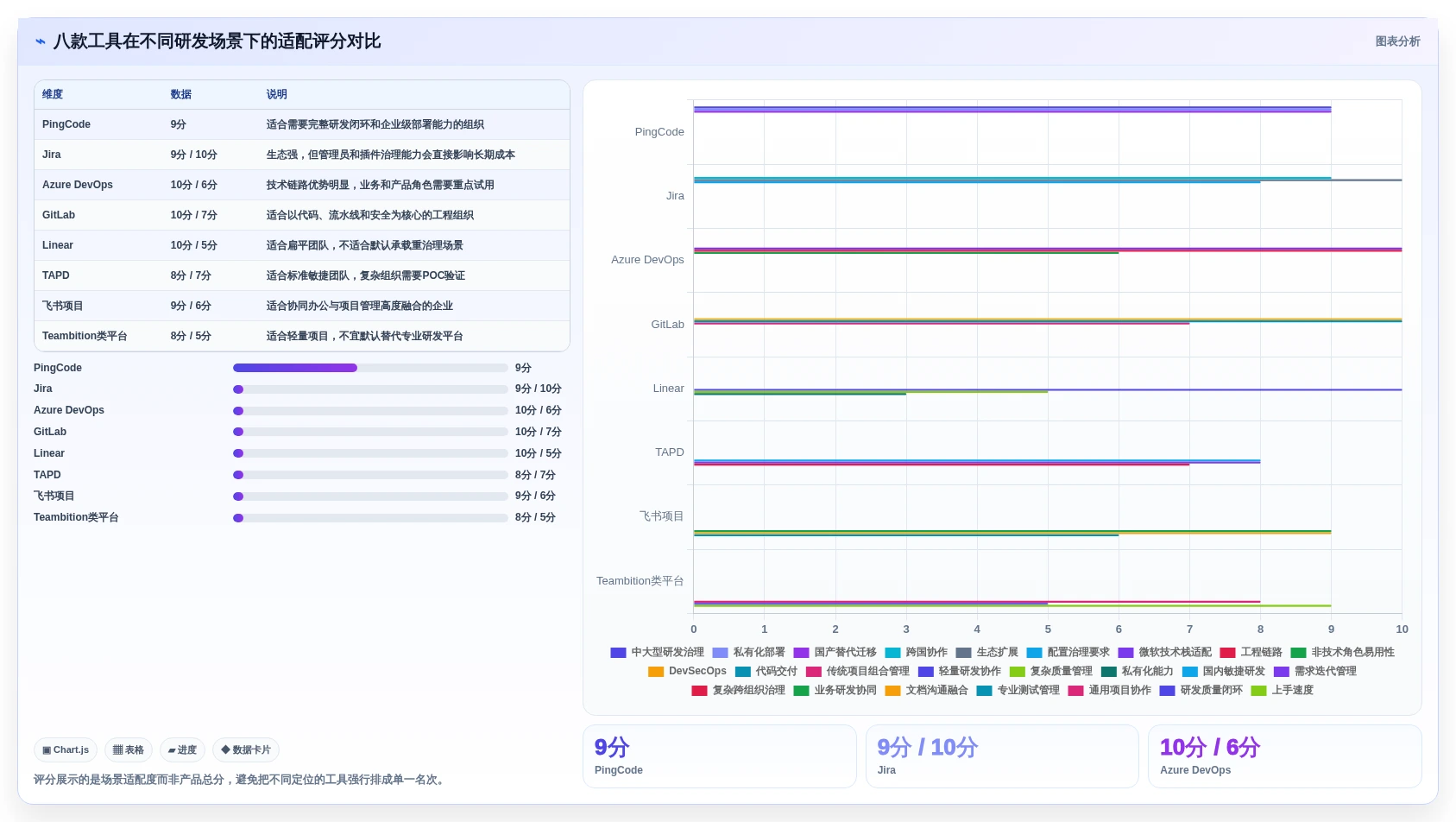Viewport: 1456px width, 822px height.
Task: Toggle the 跨国协作 legend item
Action: (x=916, y=653)
